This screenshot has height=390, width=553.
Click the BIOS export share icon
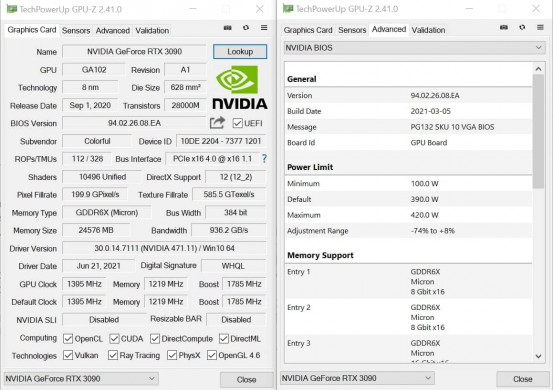pos(217,123)
